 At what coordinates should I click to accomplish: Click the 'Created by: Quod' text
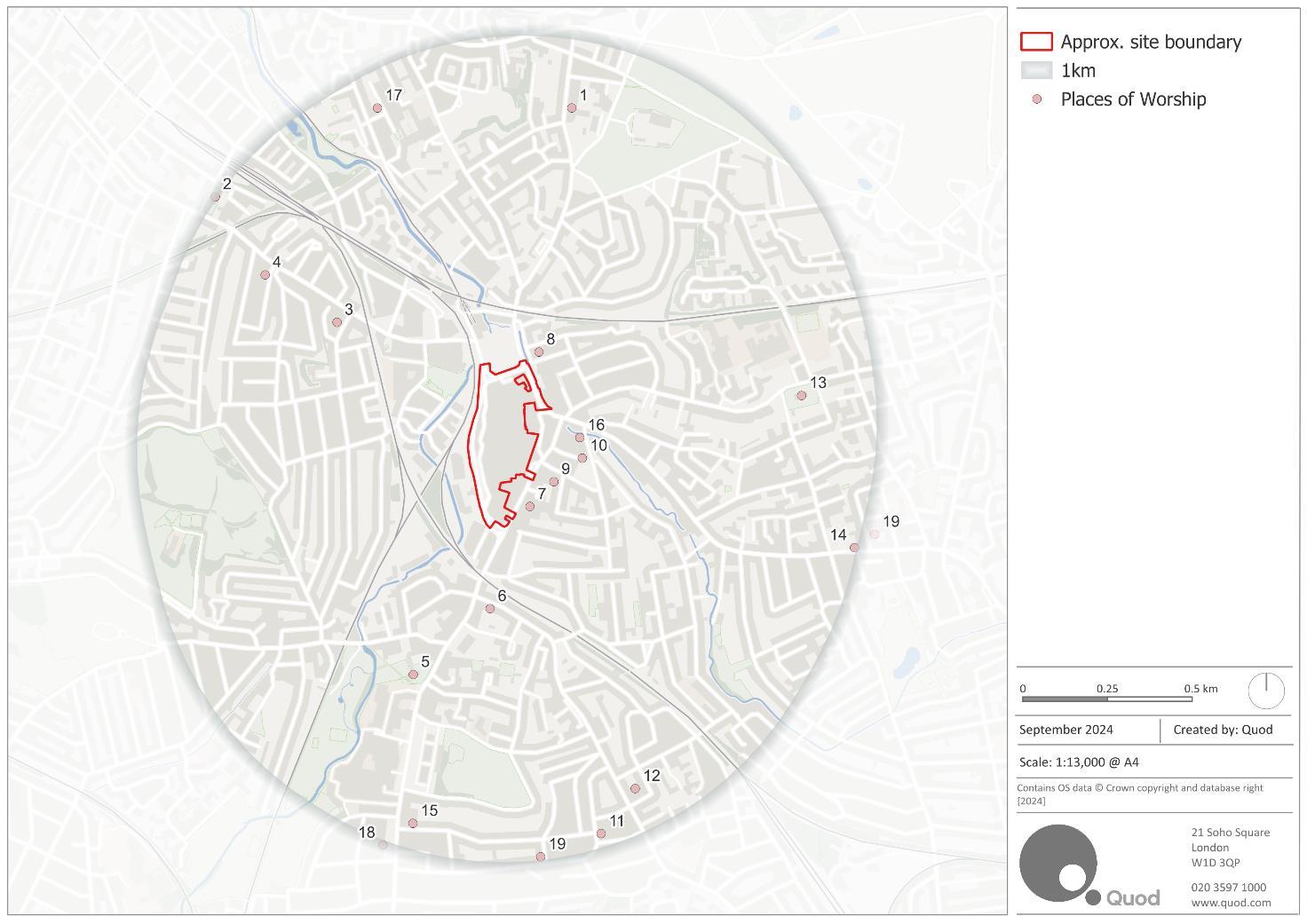point(1223,731)
